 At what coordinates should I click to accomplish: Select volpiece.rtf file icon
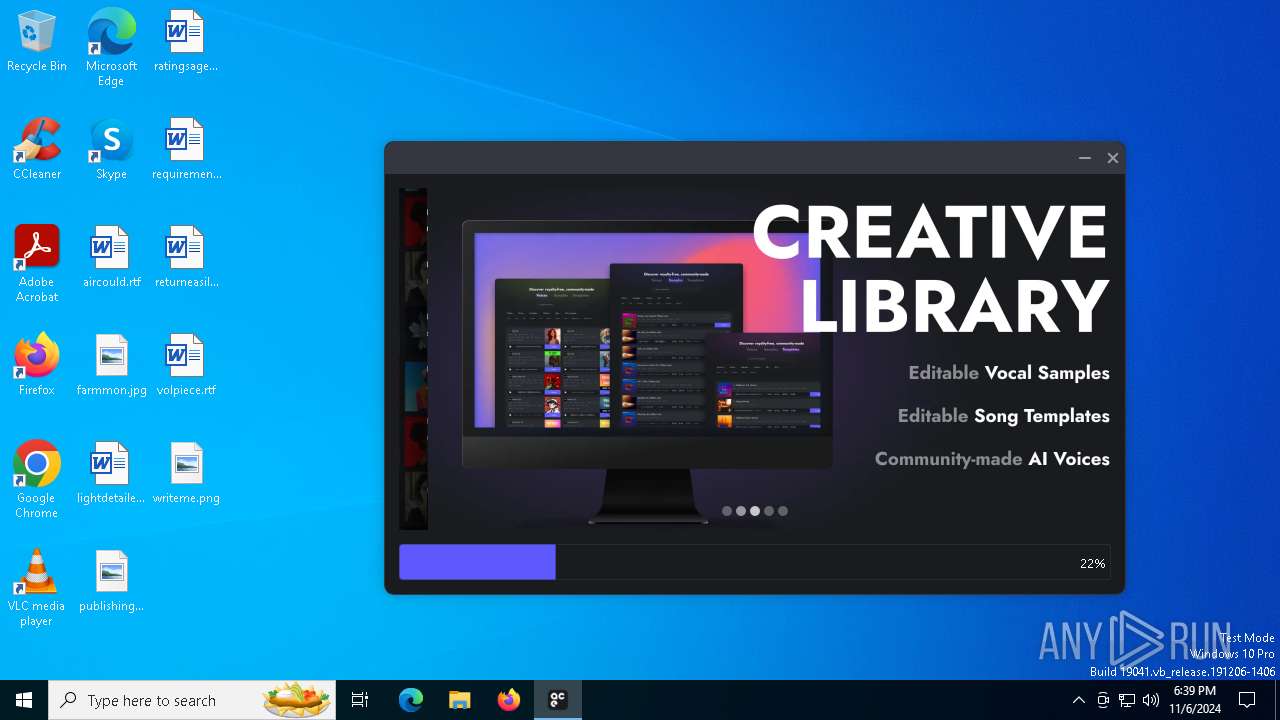click(x=186, y=366)
